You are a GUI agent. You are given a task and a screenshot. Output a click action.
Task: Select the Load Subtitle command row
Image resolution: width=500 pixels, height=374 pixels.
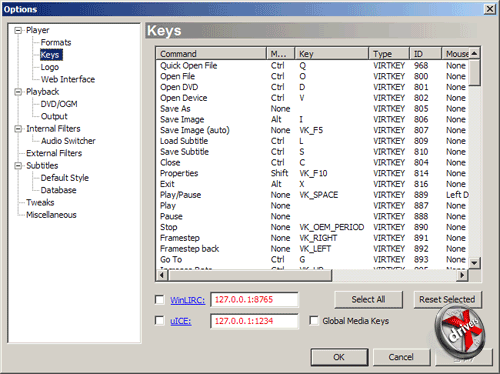(313, 141)
